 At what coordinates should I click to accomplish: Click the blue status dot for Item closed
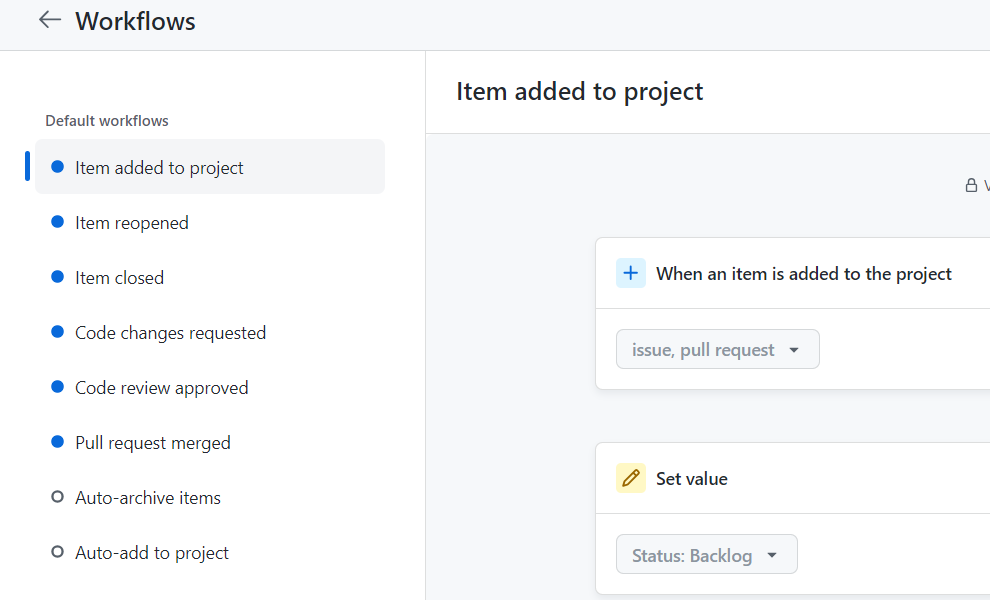57,277
